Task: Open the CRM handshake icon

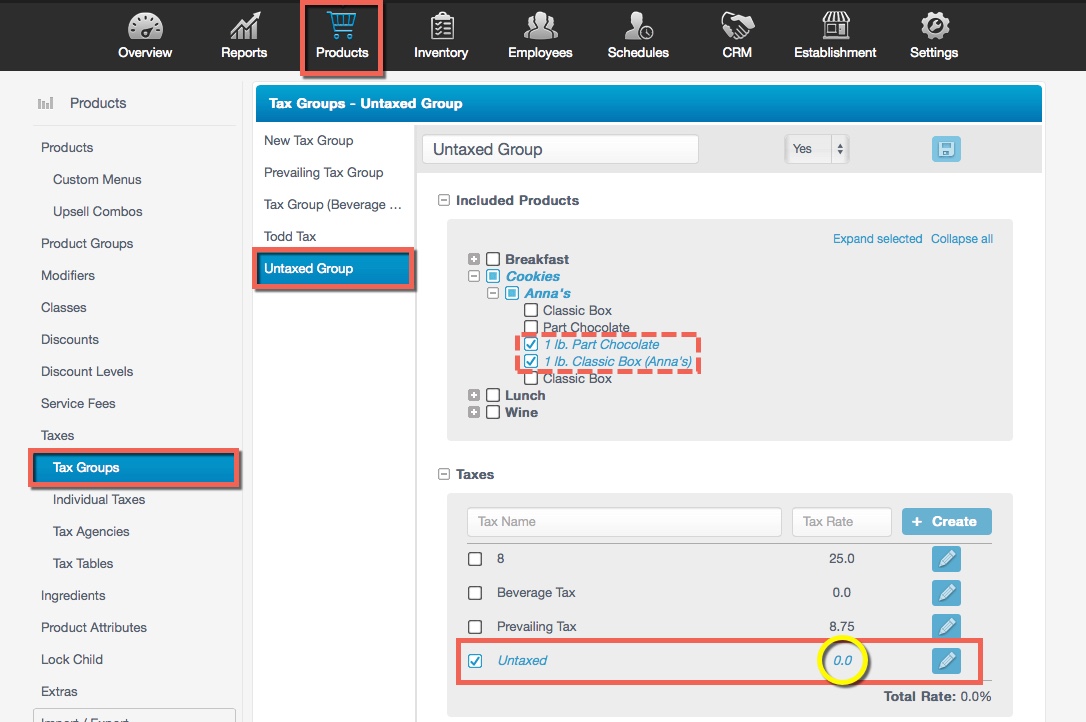Action: pos(737,27)
